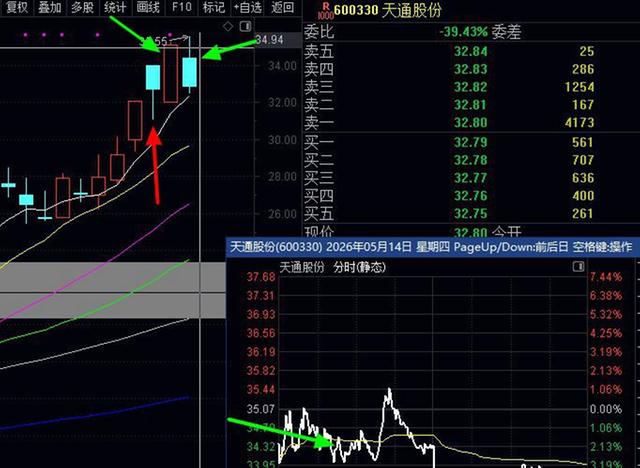Click the 委比 -39.43% value

pos(463,32)
